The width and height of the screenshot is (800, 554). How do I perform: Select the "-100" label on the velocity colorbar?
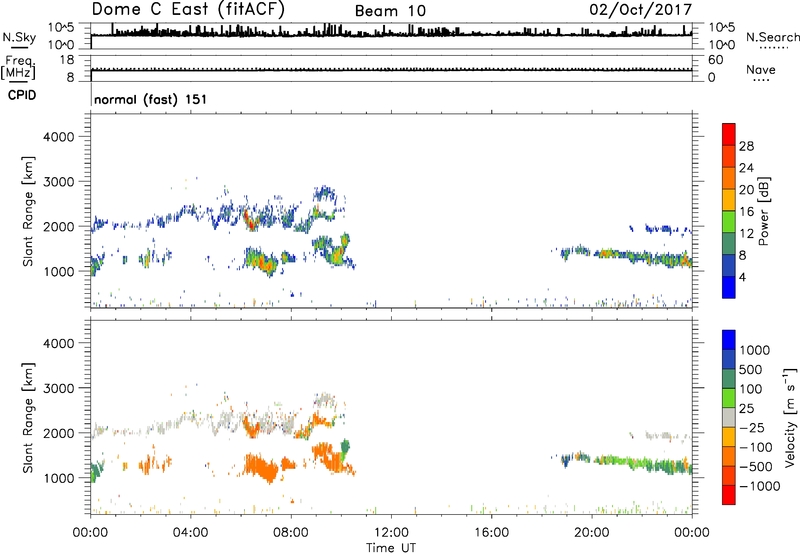(x=755, y=447)
